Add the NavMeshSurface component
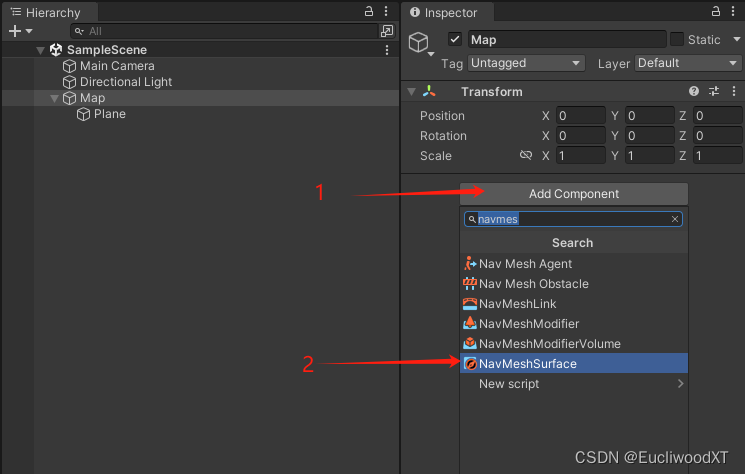 [x=574, y=363]
